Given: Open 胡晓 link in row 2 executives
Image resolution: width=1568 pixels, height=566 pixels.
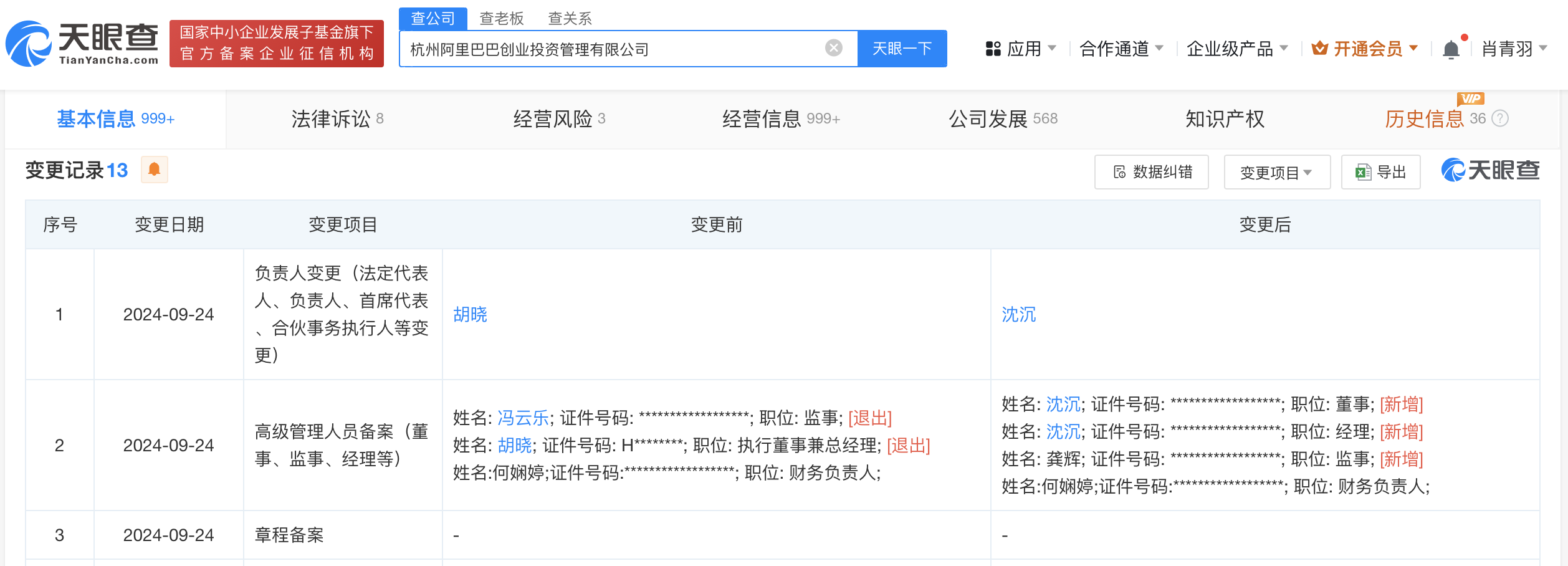Looking at the screenshot, I should click(x=515, y=445).
